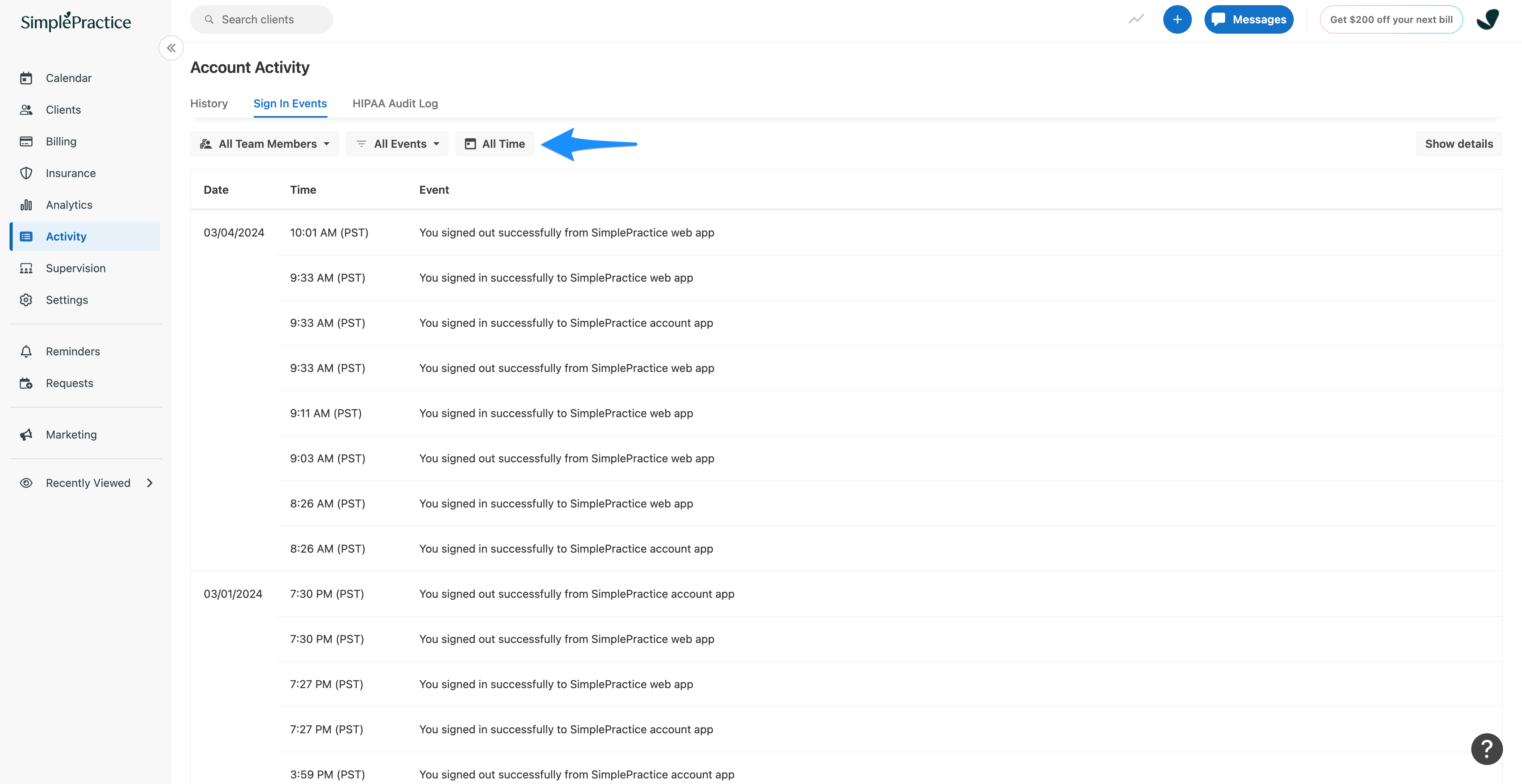The width and height of the screenshot is (1522, 784).
Task: Open the Settings gear icon
Action: tap(26, 300)
